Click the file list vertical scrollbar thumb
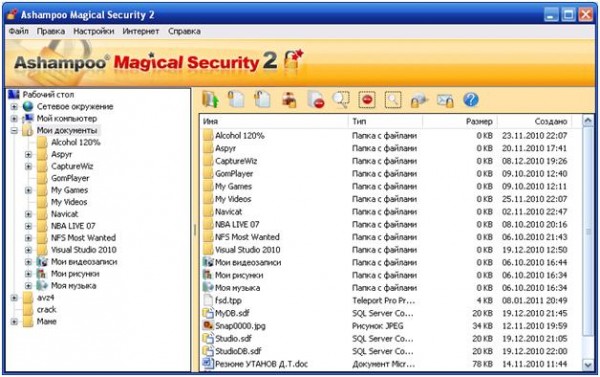The width and height of the screenshot is (600, 377). click(x=588, y=232)
